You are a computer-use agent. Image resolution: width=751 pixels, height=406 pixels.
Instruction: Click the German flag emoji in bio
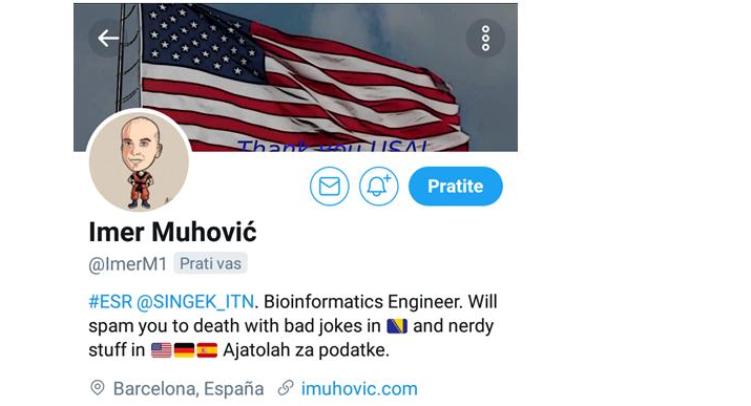pos(184,350)
